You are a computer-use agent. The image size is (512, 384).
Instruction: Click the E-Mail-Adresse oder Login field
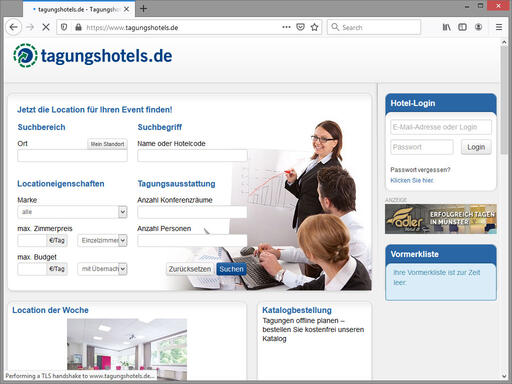(x=441, y=127)
